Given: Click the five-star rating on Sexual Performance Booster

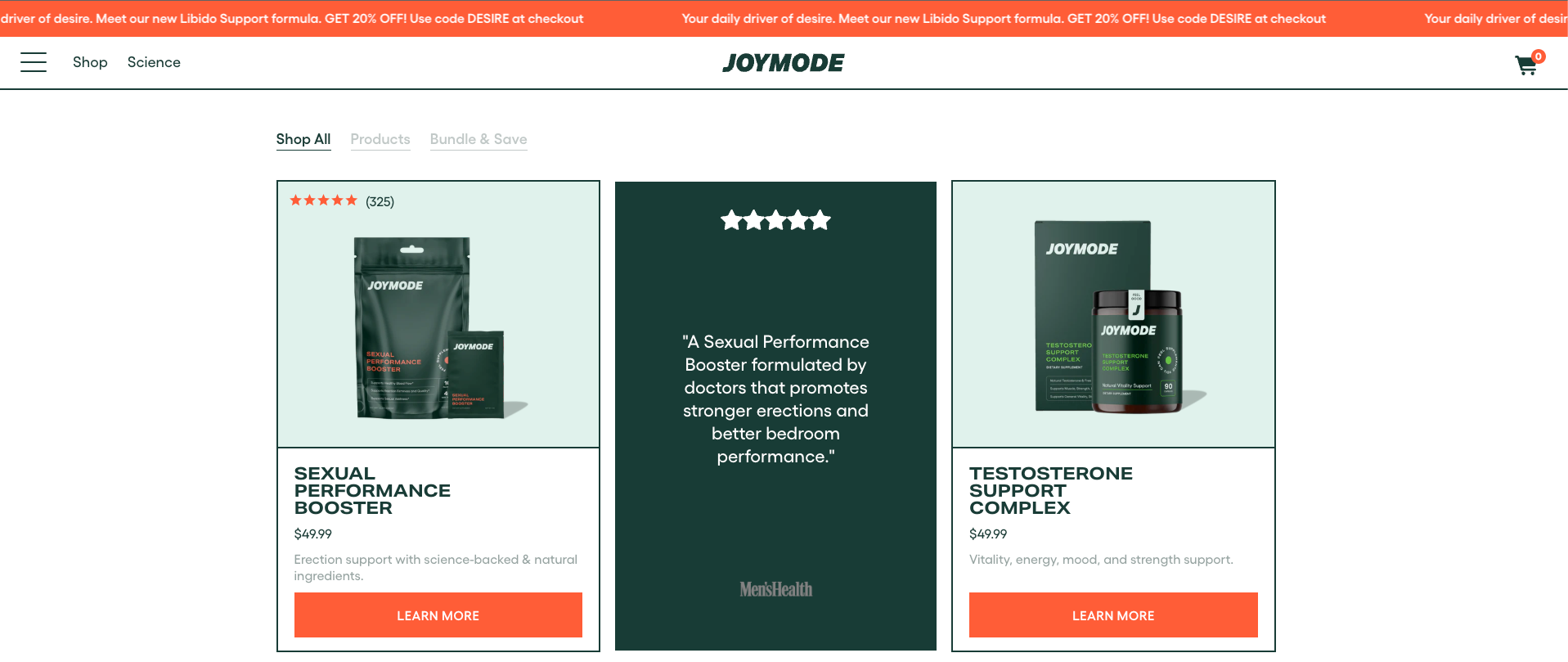Looking at the screenshot, I should pyautogui.click(x=324, y=200).
